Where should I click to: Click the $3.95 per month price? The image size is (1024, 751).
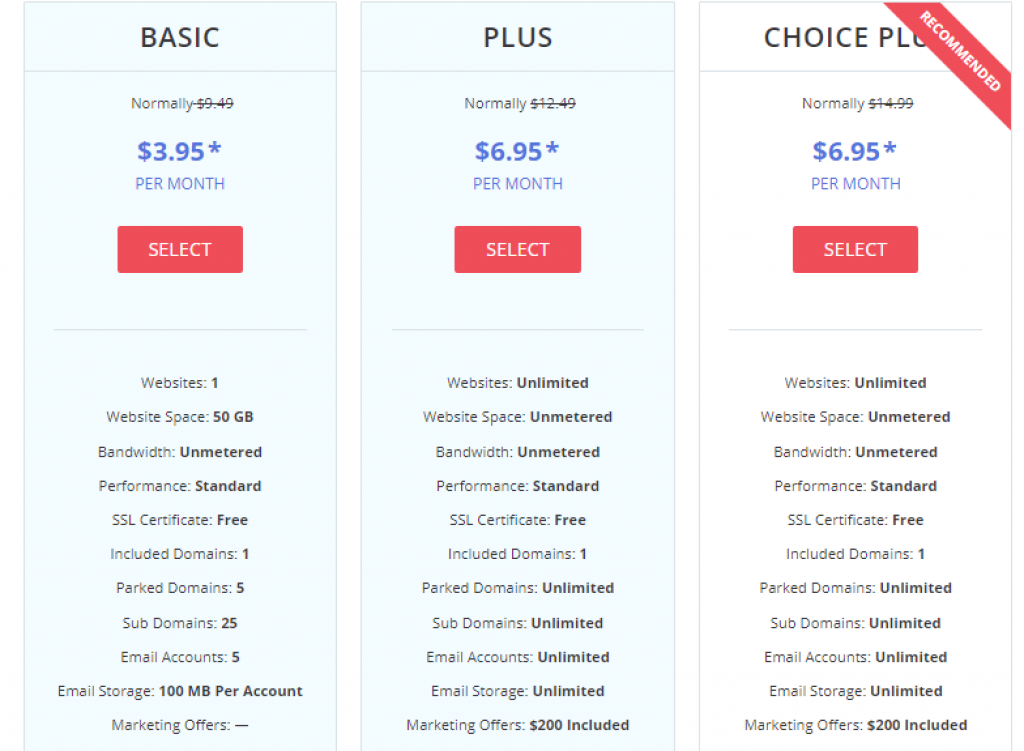180,152
